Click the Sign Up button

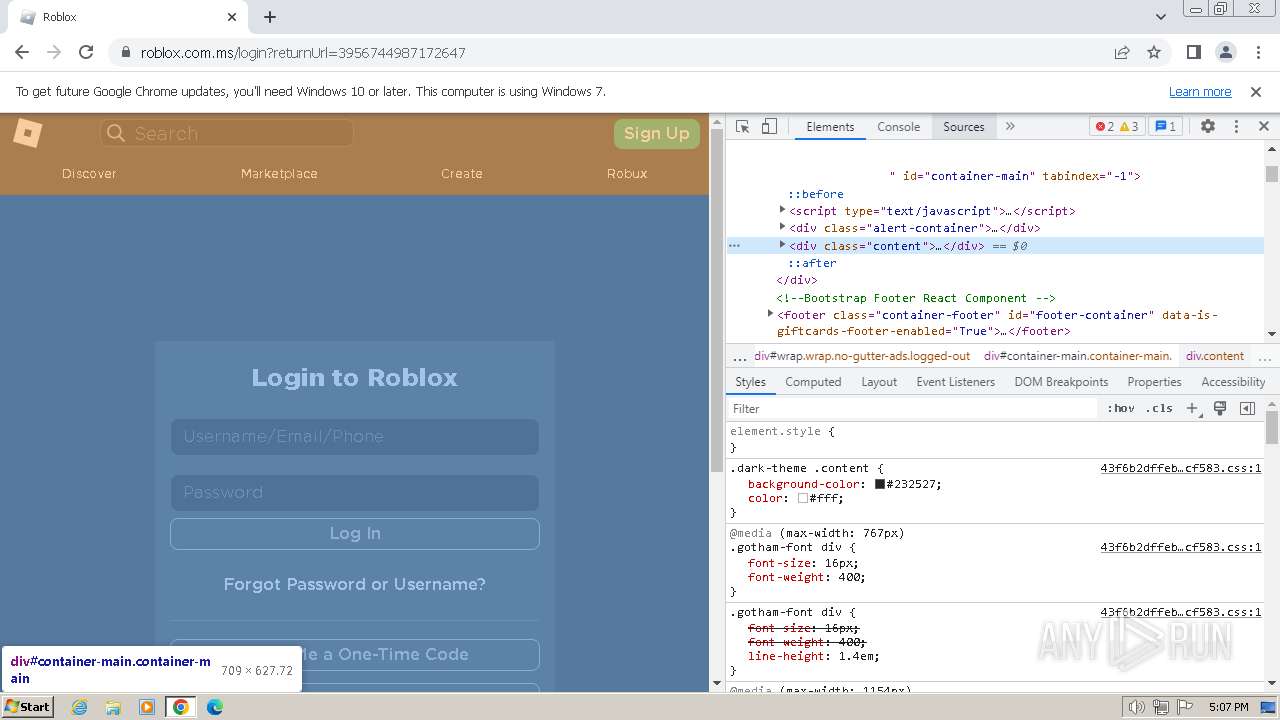point(656,133)
